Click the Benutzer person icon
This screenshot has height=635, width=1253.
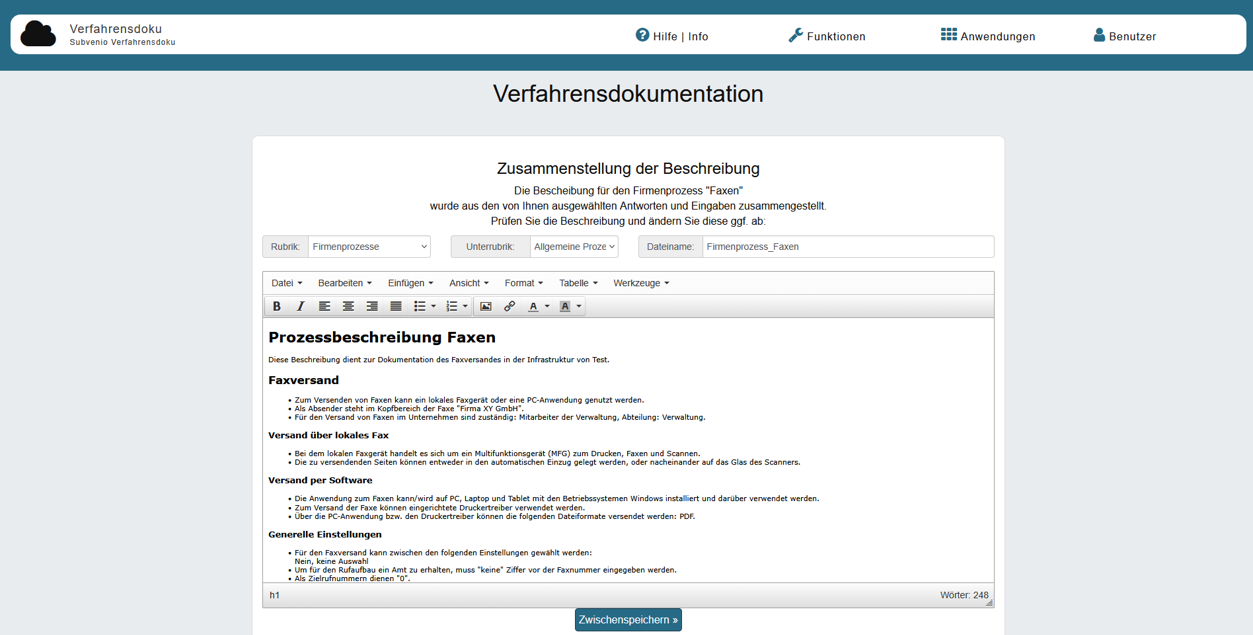[x=1099, y=35]
